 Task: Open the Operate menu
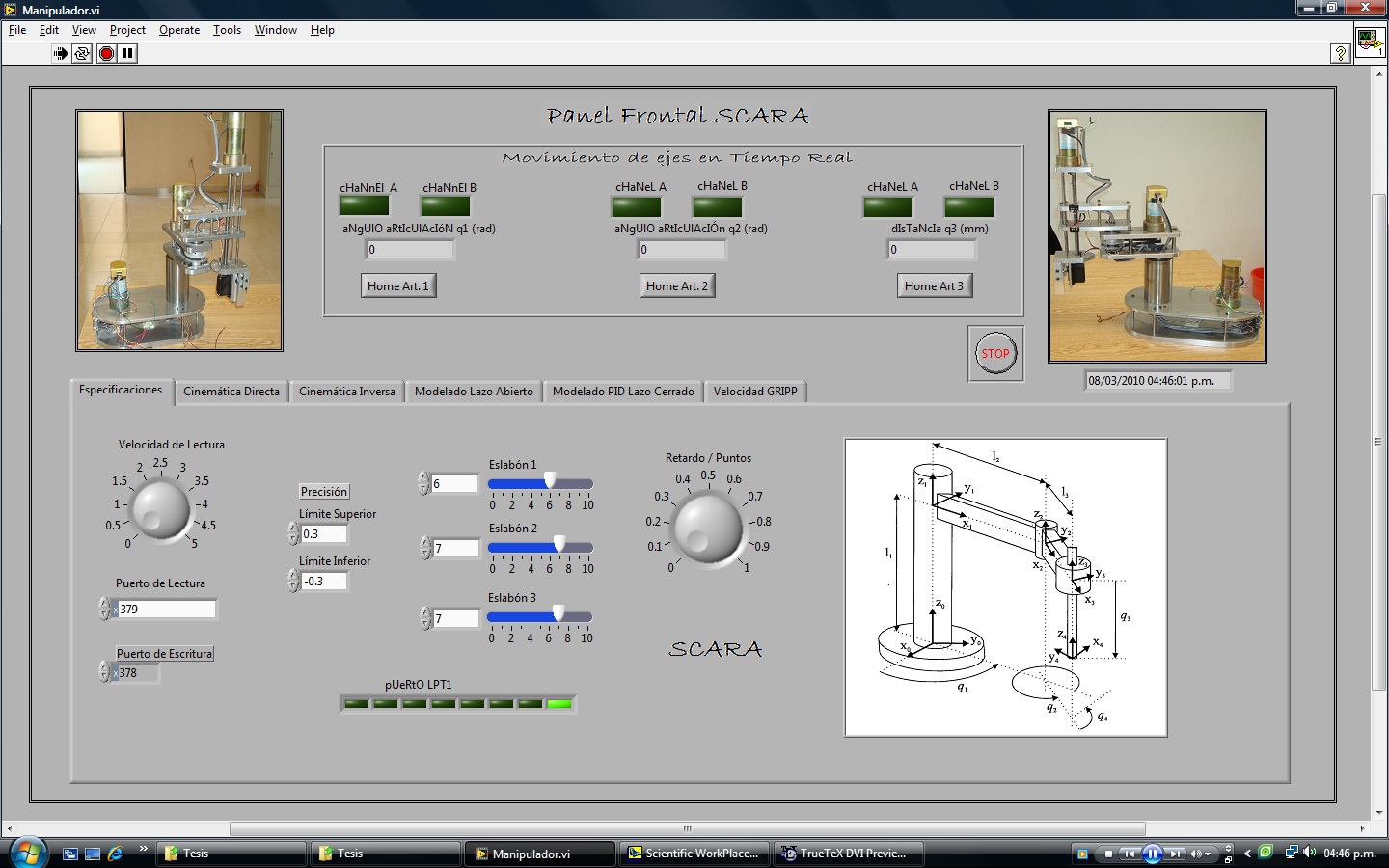point(178,30)
